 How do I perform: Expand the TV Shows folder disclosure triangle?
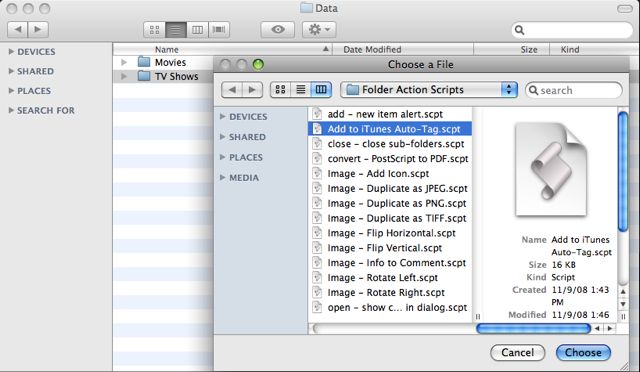coord(124,76)
